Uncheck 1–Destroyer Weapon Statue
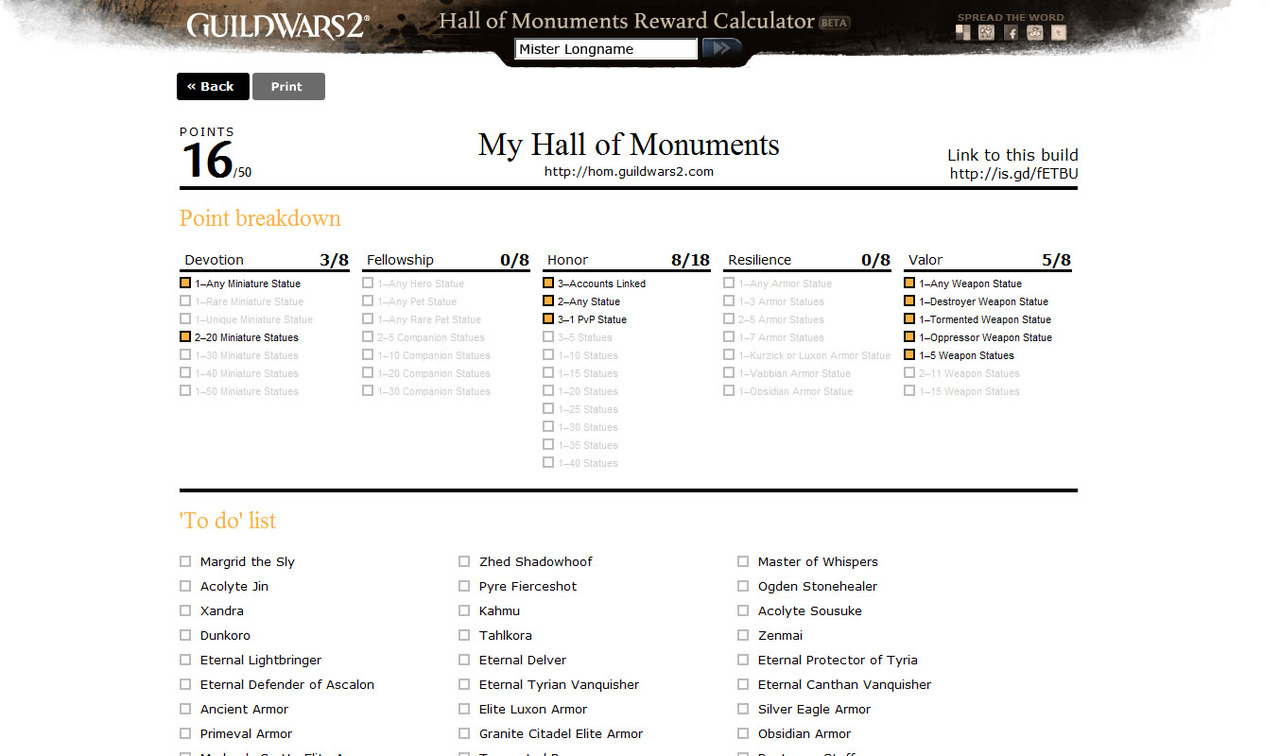Screen dimensions: 1280x756 point(910,301)
